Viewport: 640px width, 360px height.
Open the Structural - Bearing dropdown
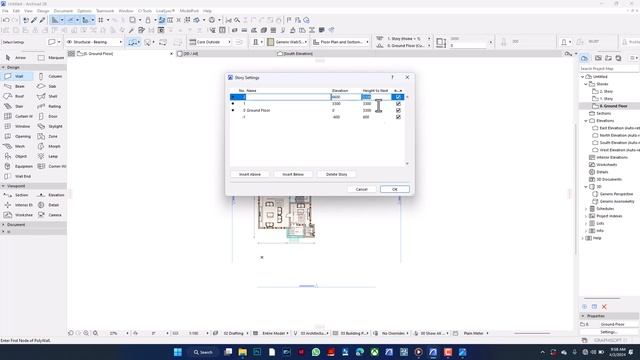point(94,42)
